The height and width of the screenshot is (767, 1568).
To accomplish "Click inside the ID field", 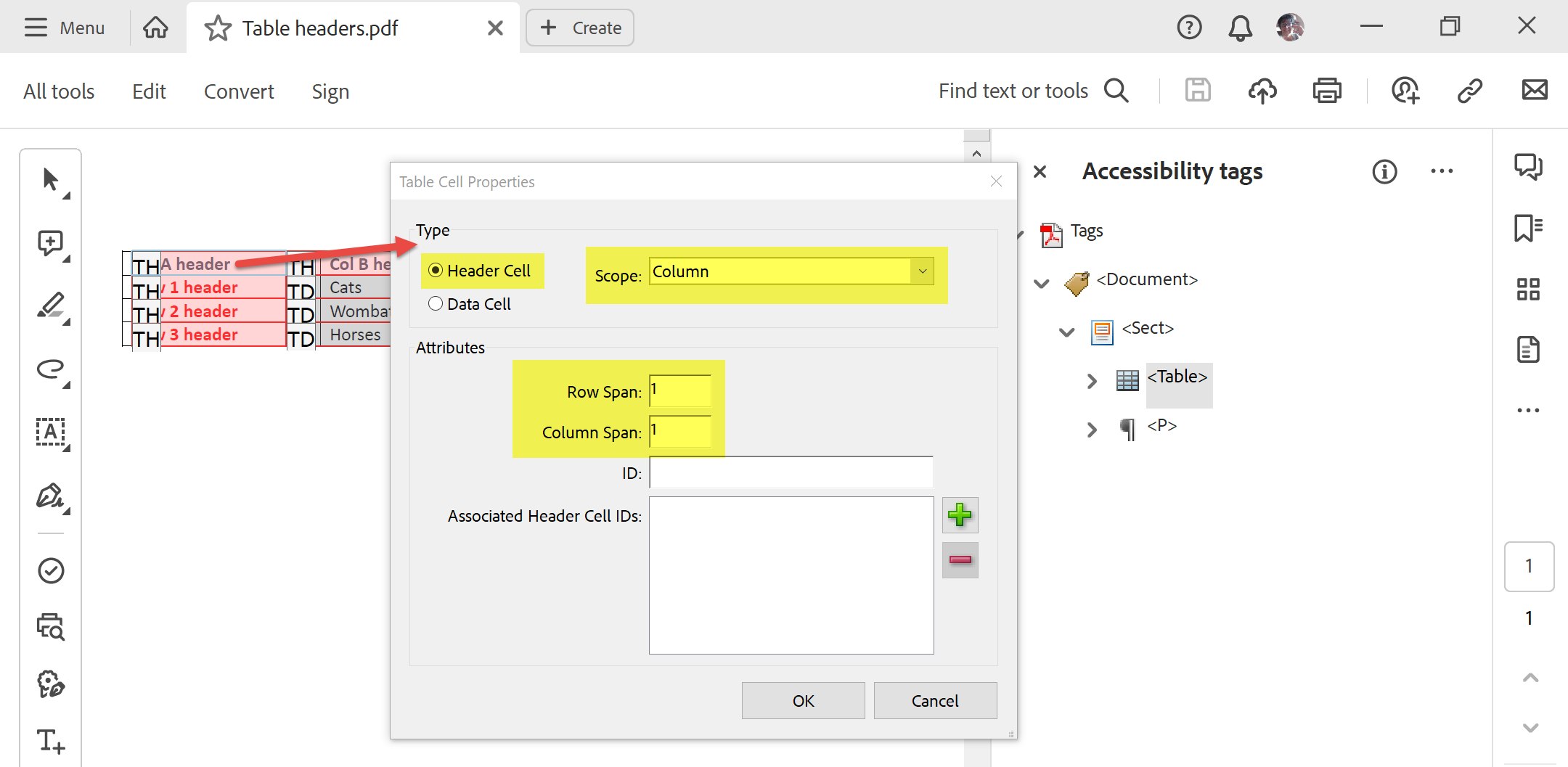I will coord(791,472).
